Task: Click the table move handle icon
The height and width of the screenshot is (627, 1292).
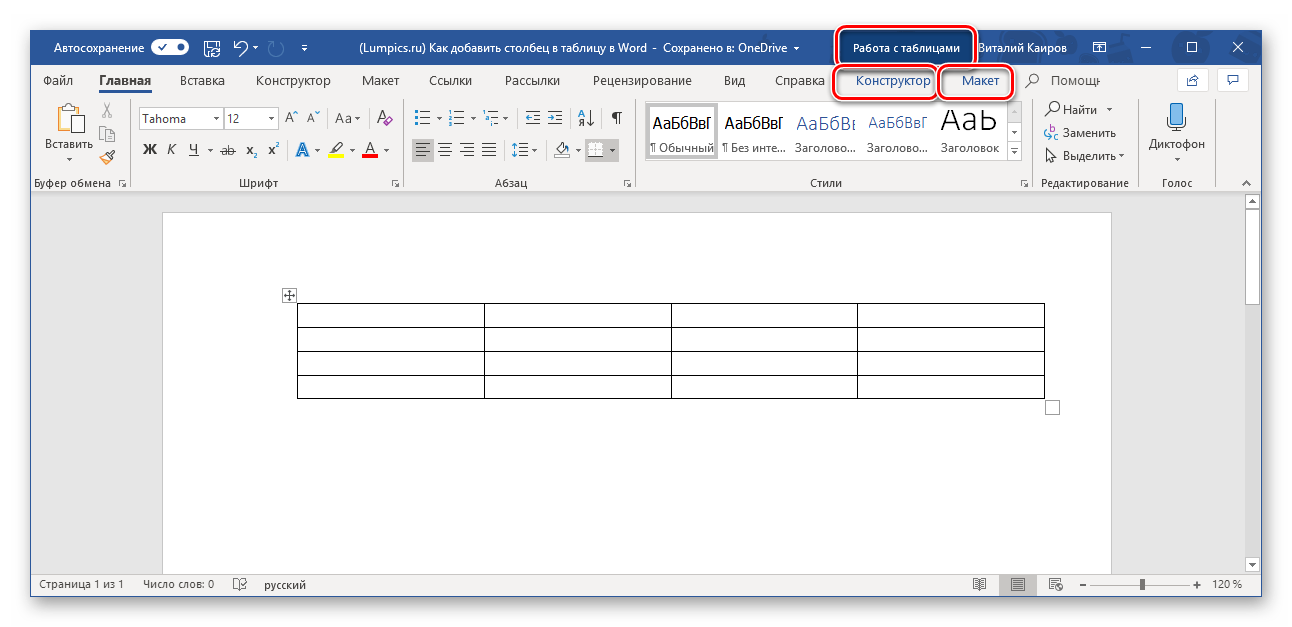Action: click(289, 295)
